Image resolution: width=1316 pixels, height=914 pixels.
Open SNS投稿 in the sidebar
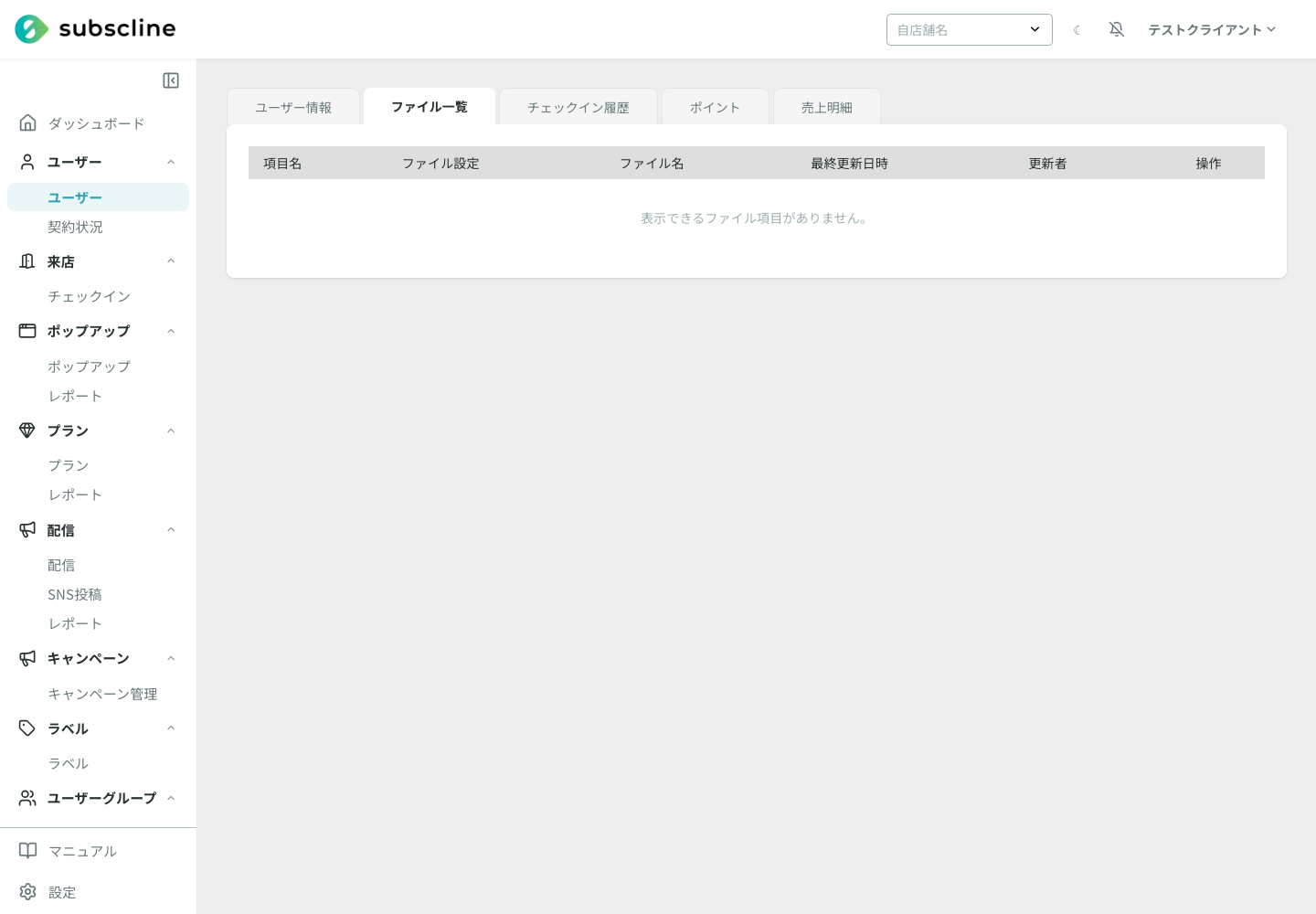pyautogui.click(x=75, y=594)
